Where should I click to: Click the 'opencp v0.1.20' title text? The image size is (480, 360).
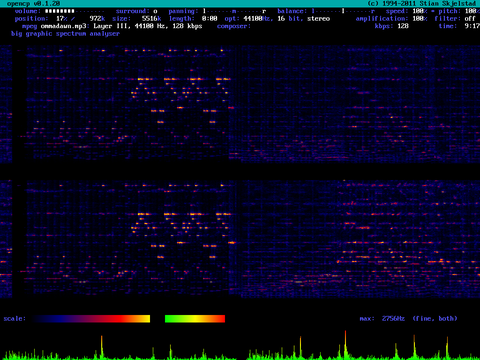pyautogui.click(x=33, y=4)
